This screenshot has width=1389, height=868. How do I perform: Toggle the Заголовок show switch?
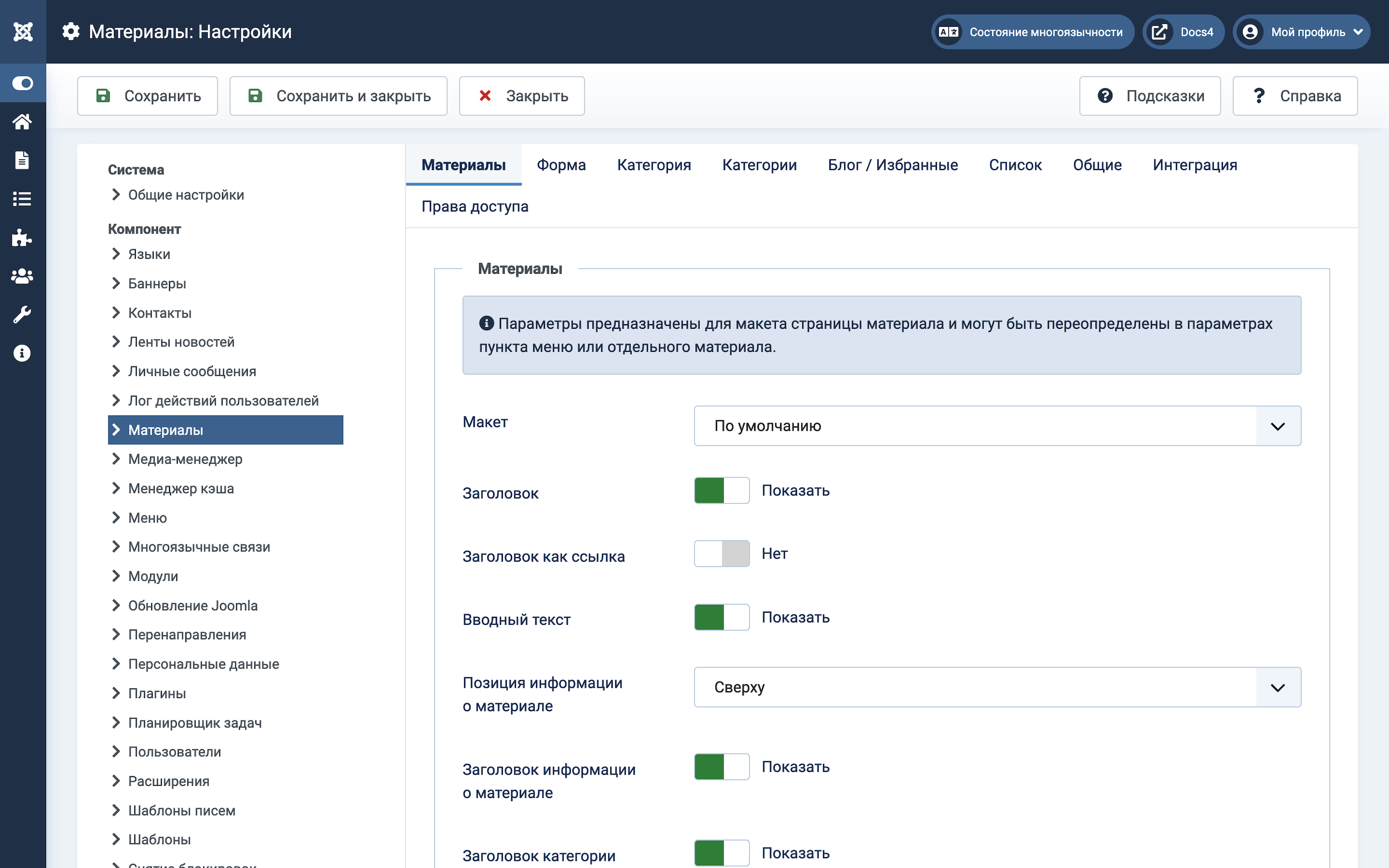click(722, 491)
